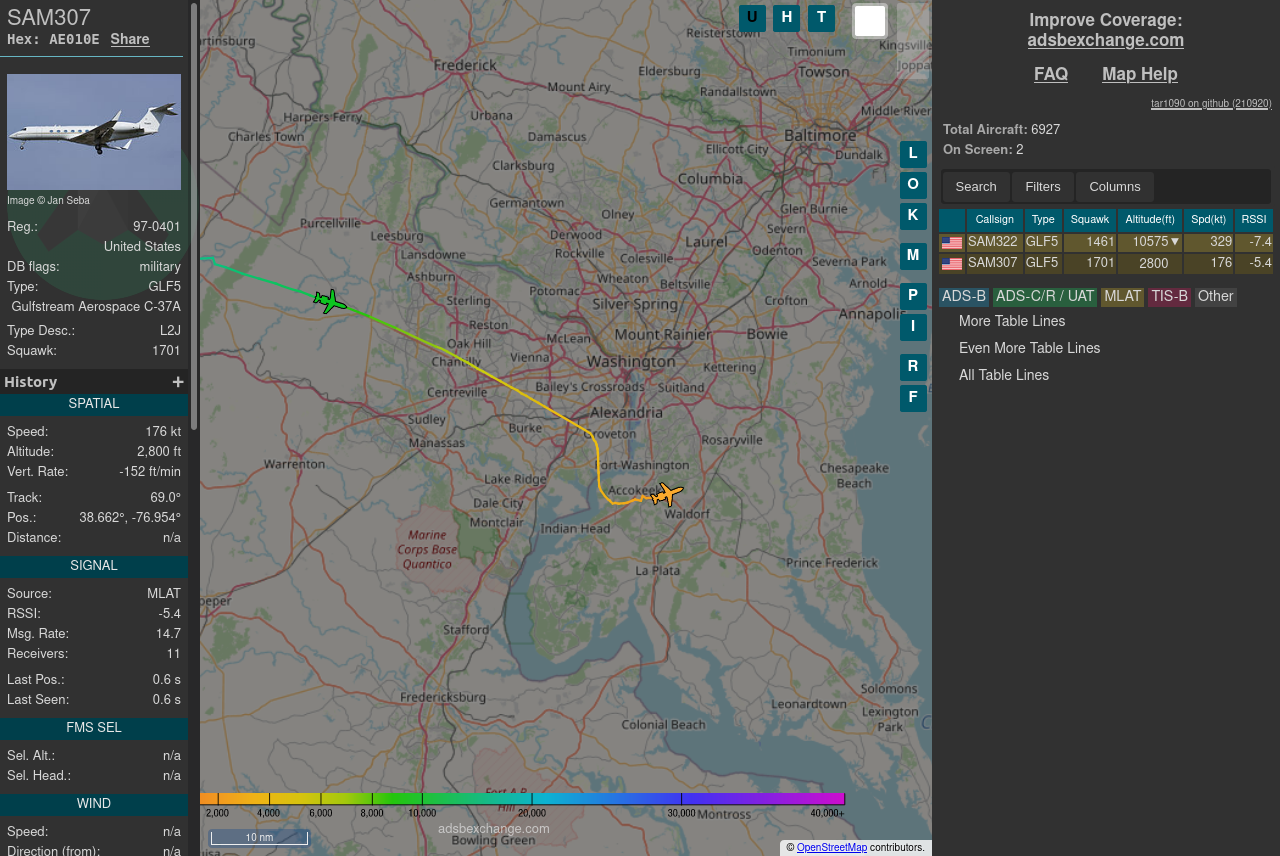The width and height of the screenshot is (1280, 856).
Task: Open the Search tab
Action: [976, 187]
